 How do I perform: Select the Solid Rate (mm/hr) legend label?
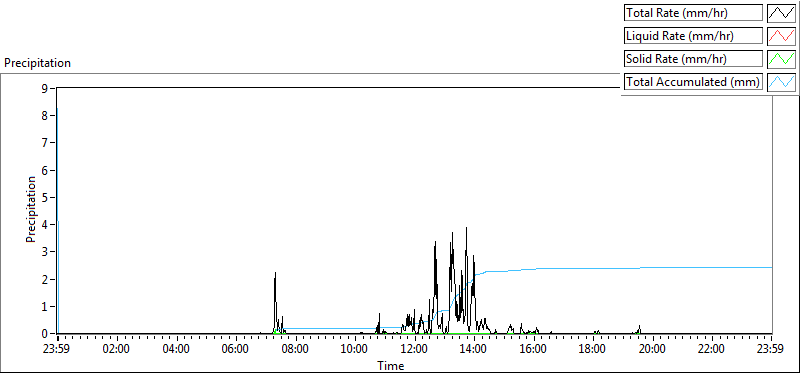(x=693, y=59)
